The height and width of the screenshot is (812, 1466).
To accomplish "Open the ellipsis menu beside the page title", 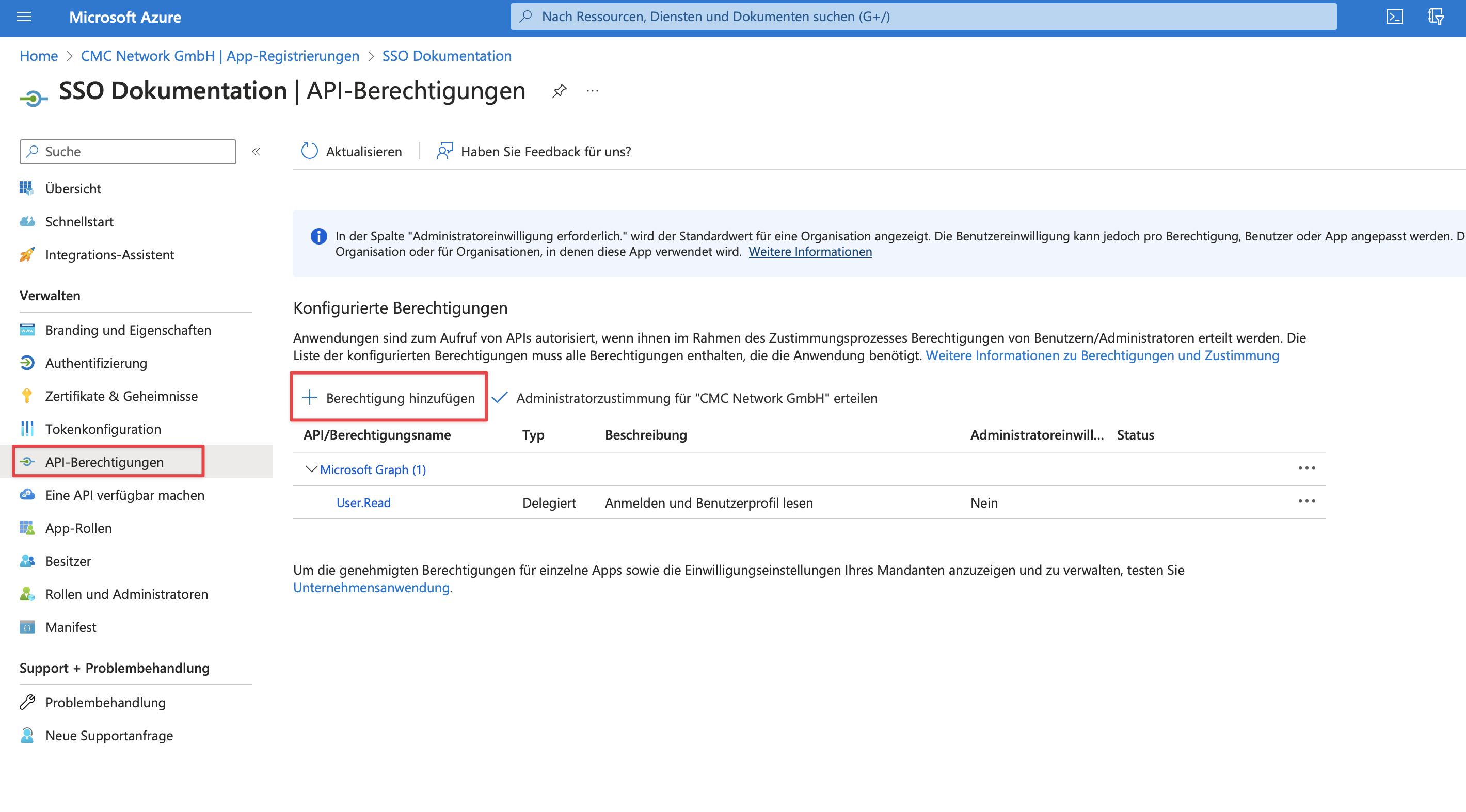I will click(593, 91).
